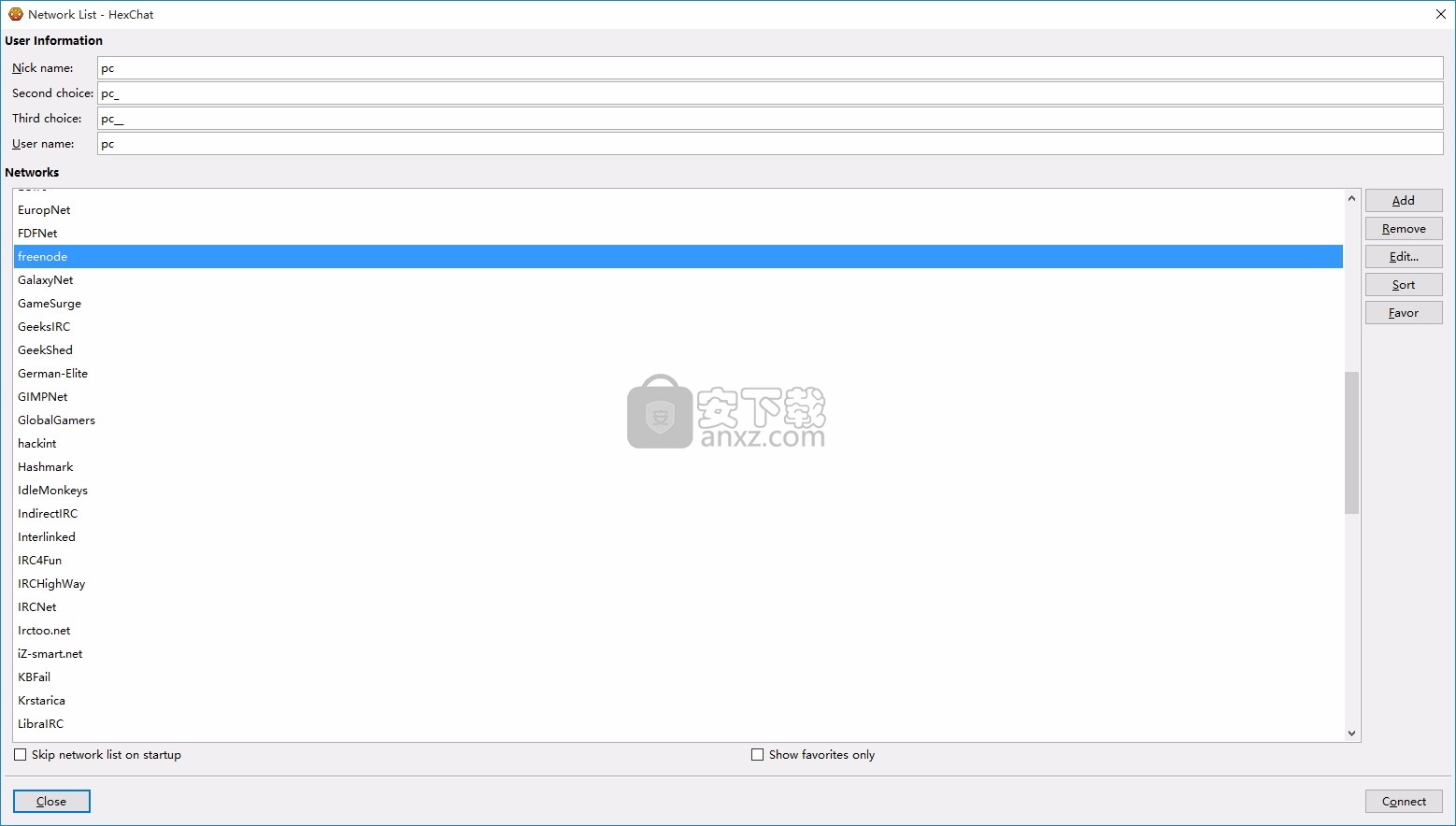Image resolution: width=1456 pixels, height=826 pixels.
Task: Select iZ-smart.net network
Action: pyautogui.click(x=678, y=653)
